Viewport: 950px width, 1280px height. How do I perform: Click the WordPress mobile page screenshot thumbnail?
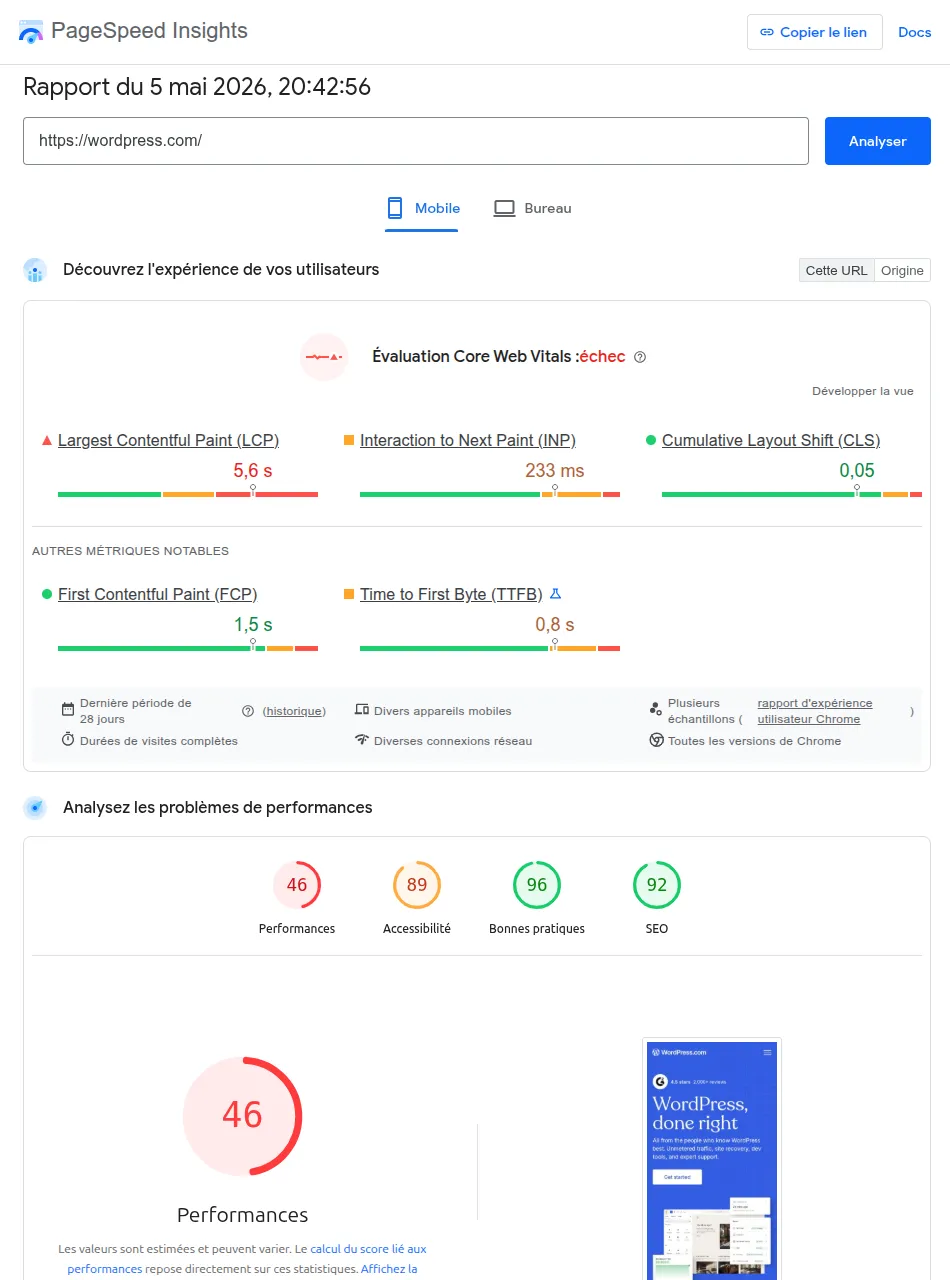[x=712, y=1160]
